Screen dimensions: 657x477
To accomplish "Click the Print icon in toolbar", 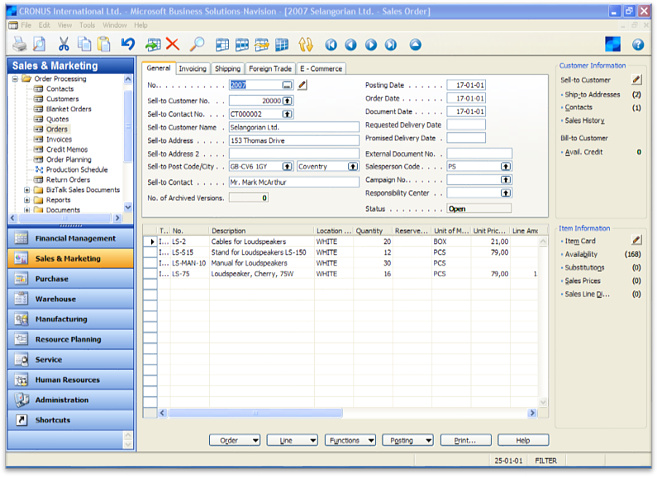I will click(x=19, y=44).
